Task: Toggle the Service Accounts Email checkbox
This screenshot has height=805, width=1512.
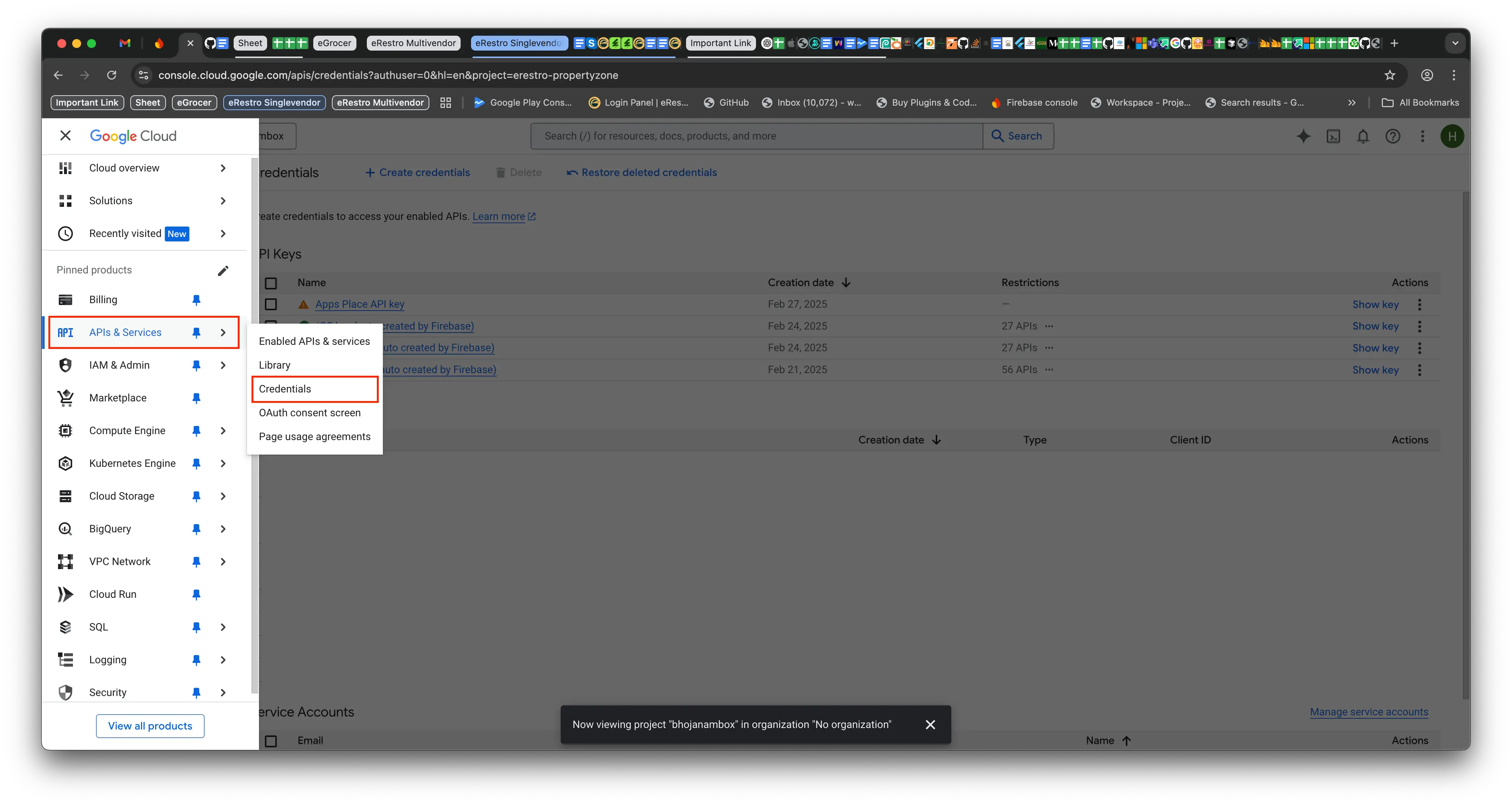Action: click(x=270, y=741)
